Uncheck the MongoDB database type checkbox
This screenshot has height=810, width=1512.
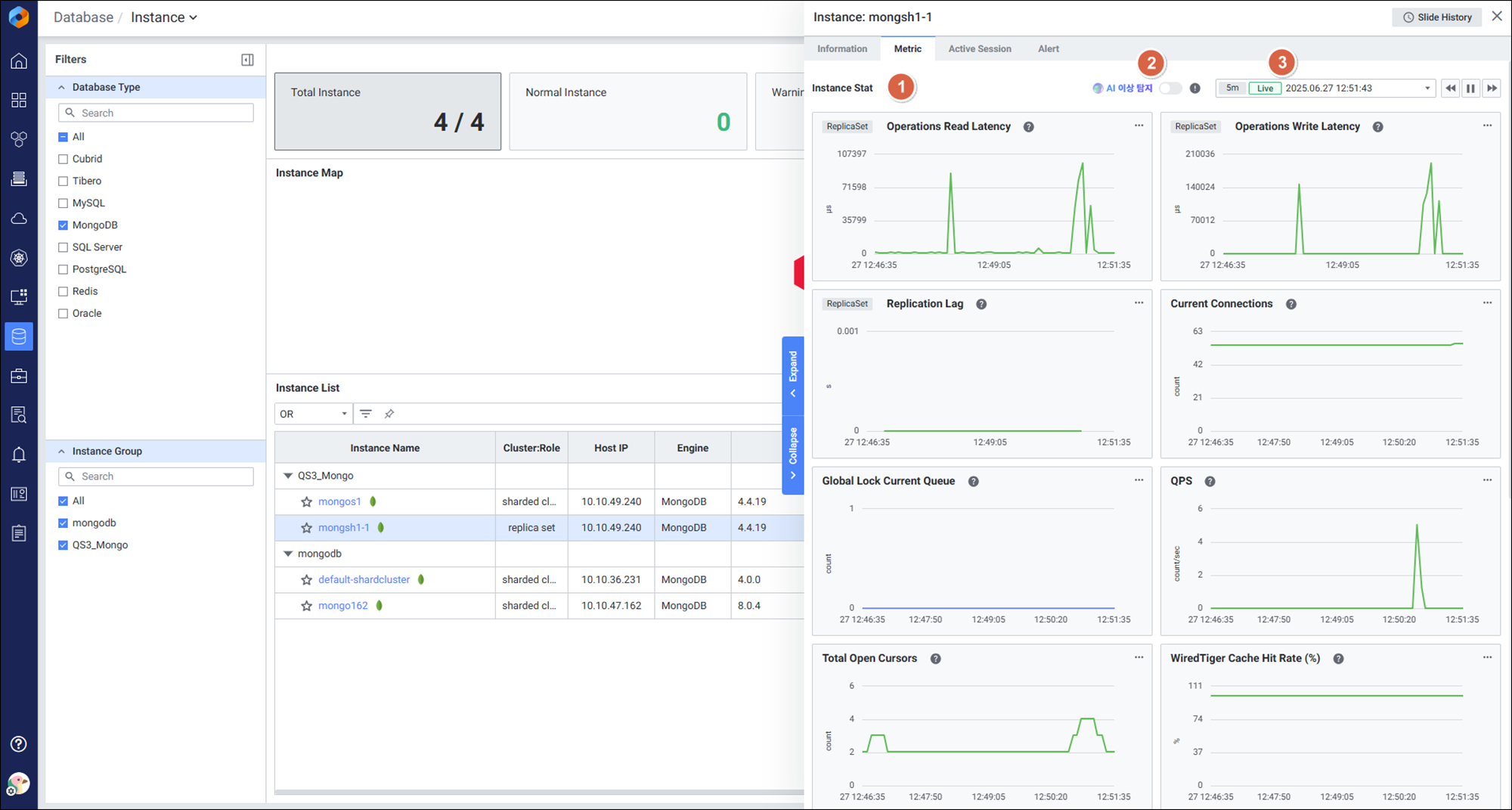(x=64, y=225)
